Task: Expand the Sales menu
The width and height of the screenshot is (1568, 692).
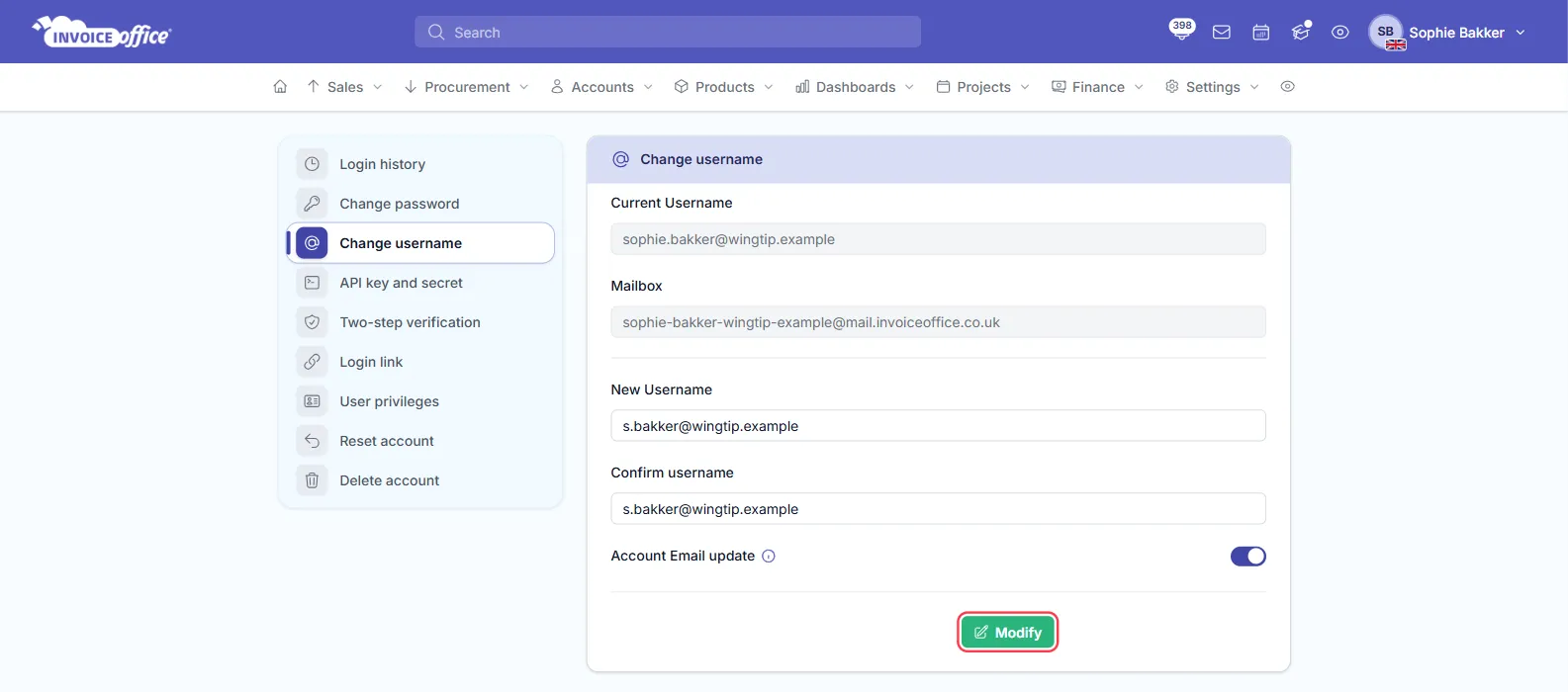Action: pos(344,87)
